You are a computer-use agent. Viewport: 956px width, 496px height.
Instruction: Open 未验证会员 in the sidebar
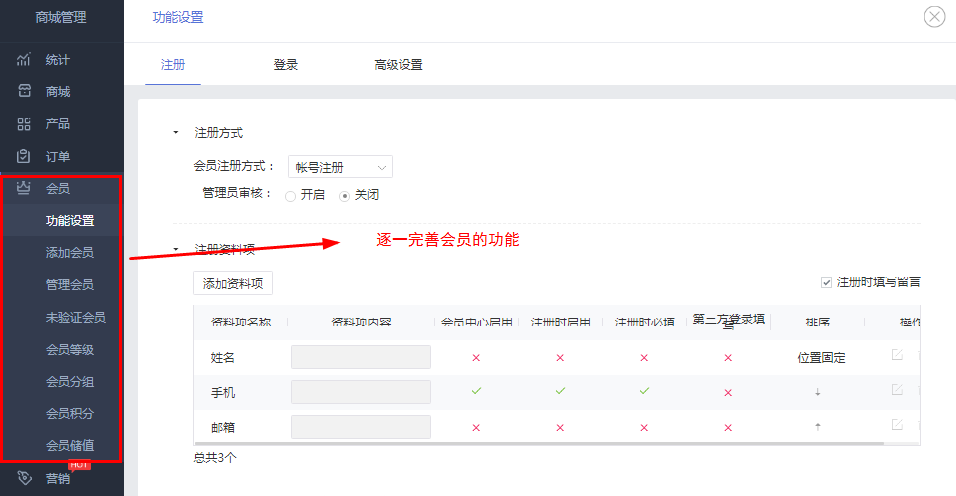76,317
